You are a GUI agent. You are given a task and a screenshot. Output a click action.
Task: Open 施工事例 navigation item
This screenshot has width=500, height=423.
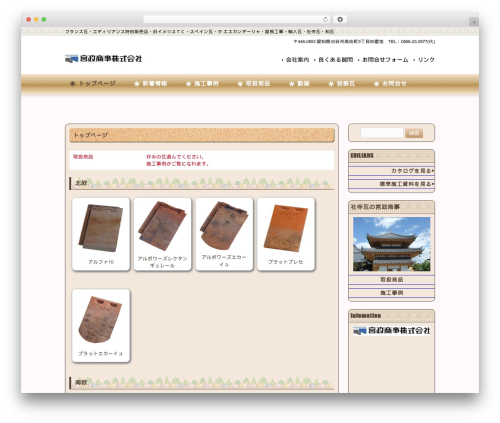202,83
